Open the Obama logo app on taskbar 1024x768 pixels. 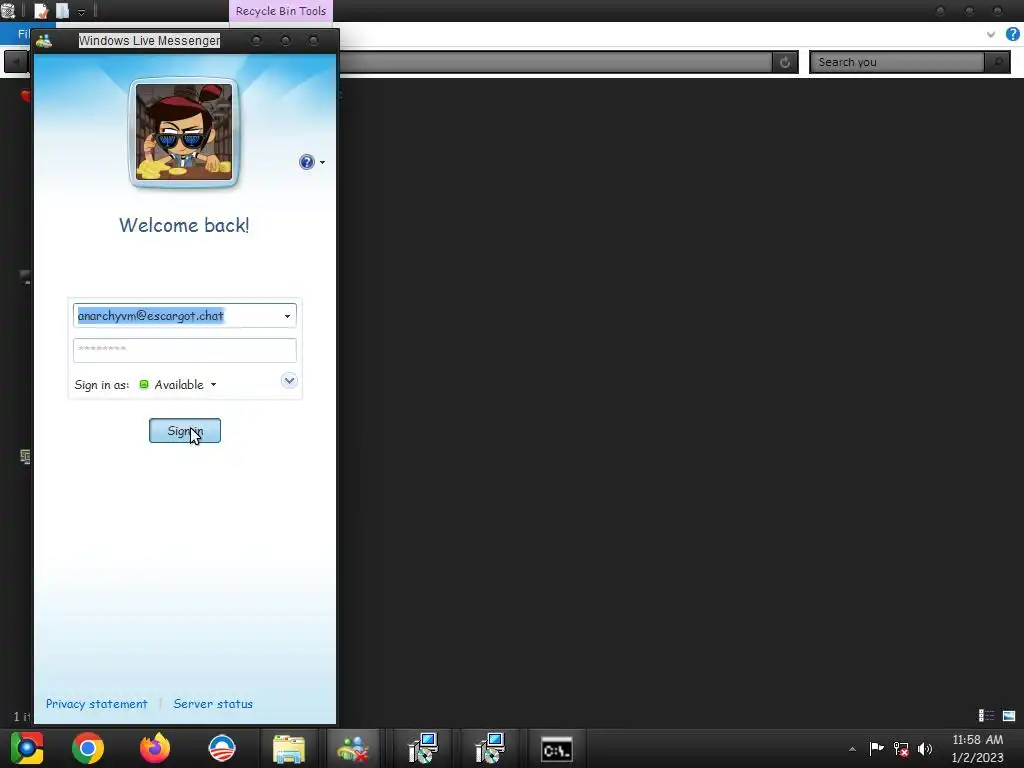click(x=221, y=748)
